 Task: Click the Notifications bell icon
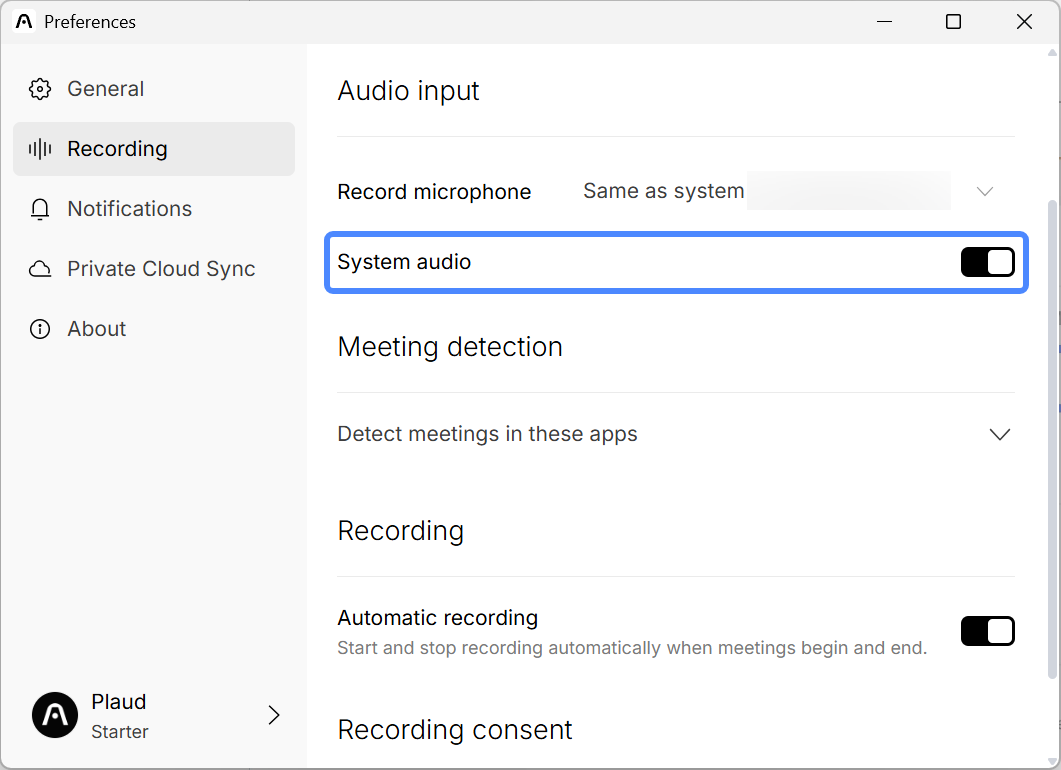pyautogui.click(x=40, y=209)
